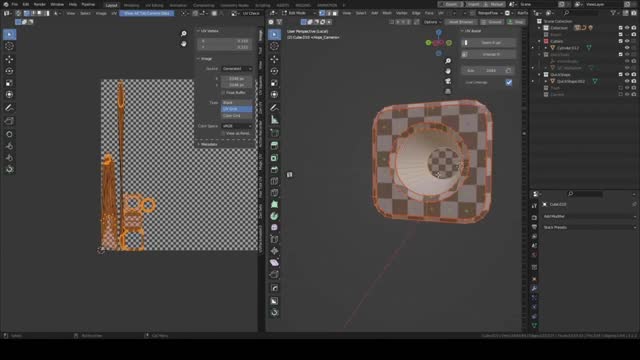The width and height of the screenshot is (640, 360).
Task: Hide the Cutters collection in viewport
Action: pyautogui.click(x=627, y=41)
